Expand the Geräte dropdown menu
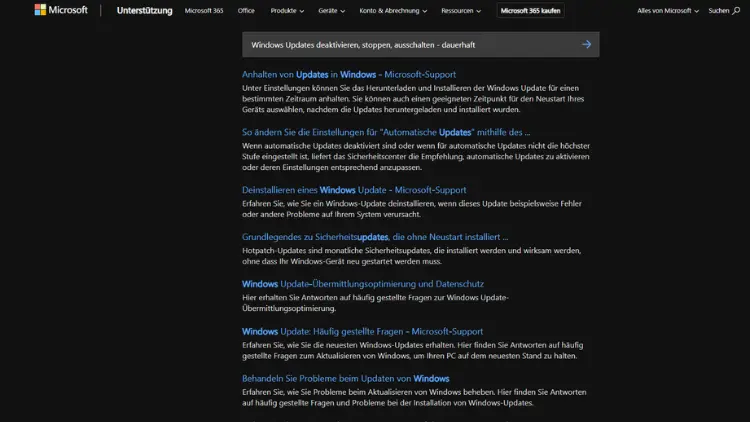Viewport: 750px width, 422px height. tap(331, 11)
